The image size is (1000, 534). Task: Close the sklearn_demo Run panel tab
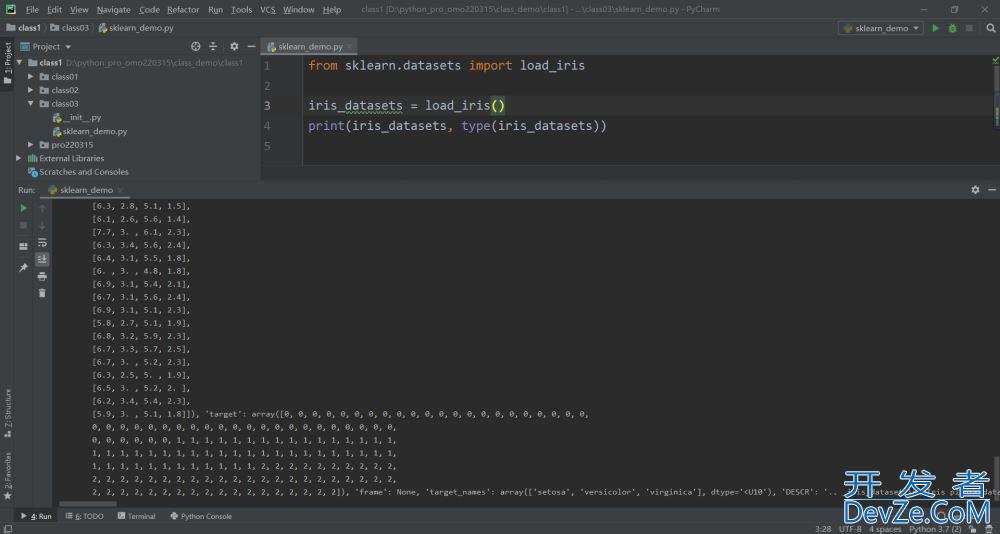pyautogui.click(x=121, y=190)
